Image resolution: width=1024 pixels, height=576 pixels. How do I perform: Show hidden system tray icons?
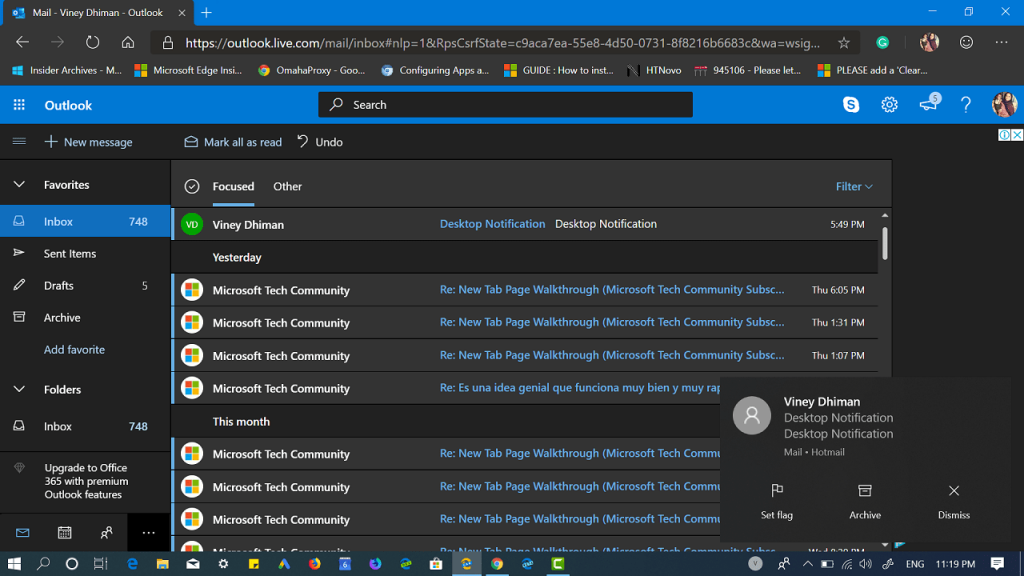[x=807, y=564]
